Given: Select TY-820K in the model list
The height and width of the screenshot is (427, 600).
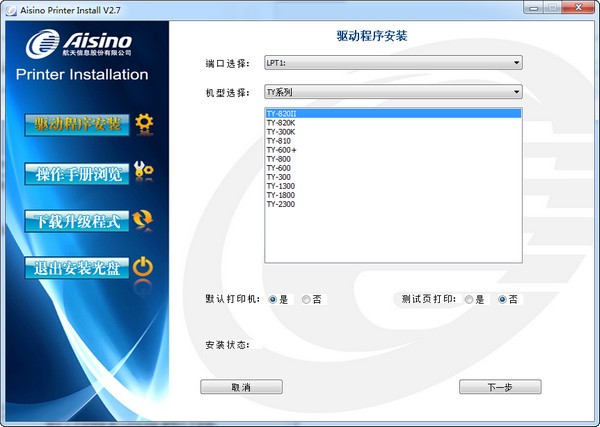Looking at the screenshot, I should 281,123.
